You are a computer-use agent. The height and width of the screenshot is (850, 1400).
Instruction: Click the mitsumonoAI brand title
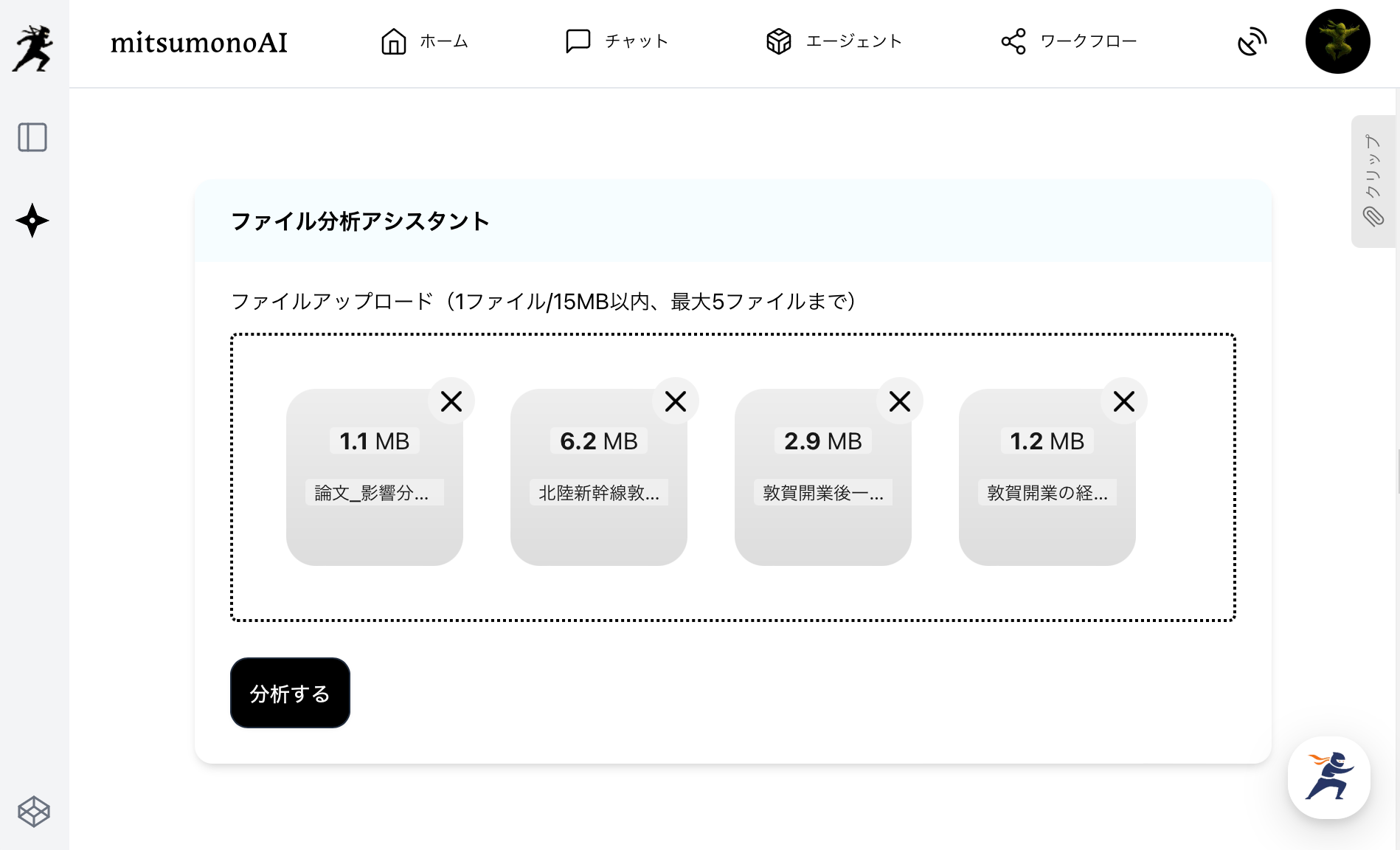pos(199,43)
